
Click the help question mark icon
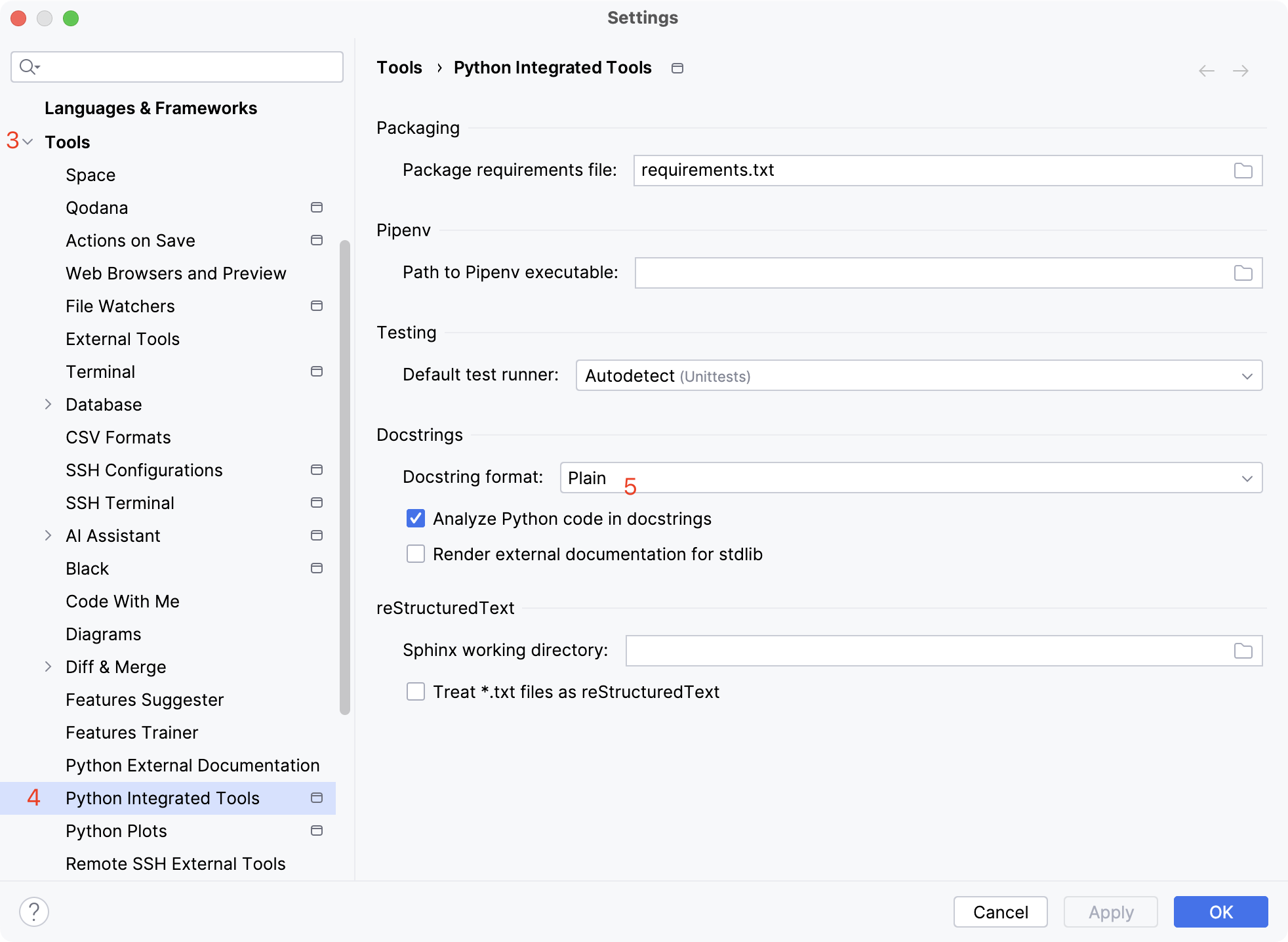(x=34, y=912)
